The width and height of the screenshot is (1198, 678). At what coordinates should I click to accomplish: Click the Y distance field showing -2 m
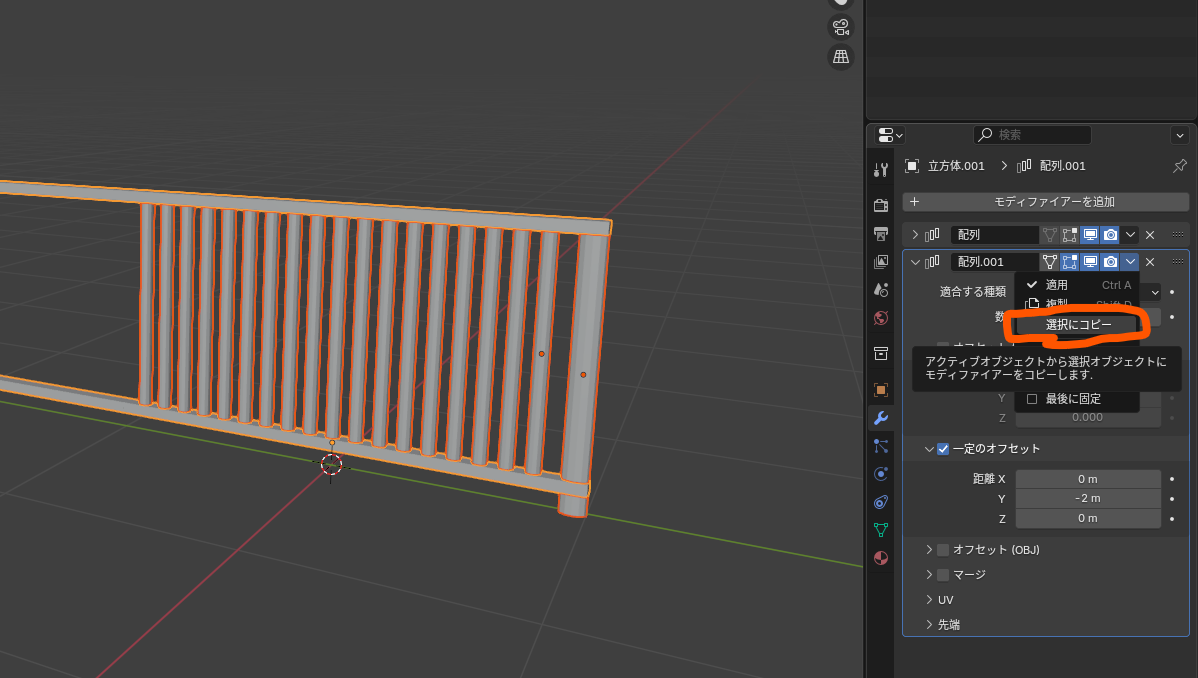point(1088,498)
